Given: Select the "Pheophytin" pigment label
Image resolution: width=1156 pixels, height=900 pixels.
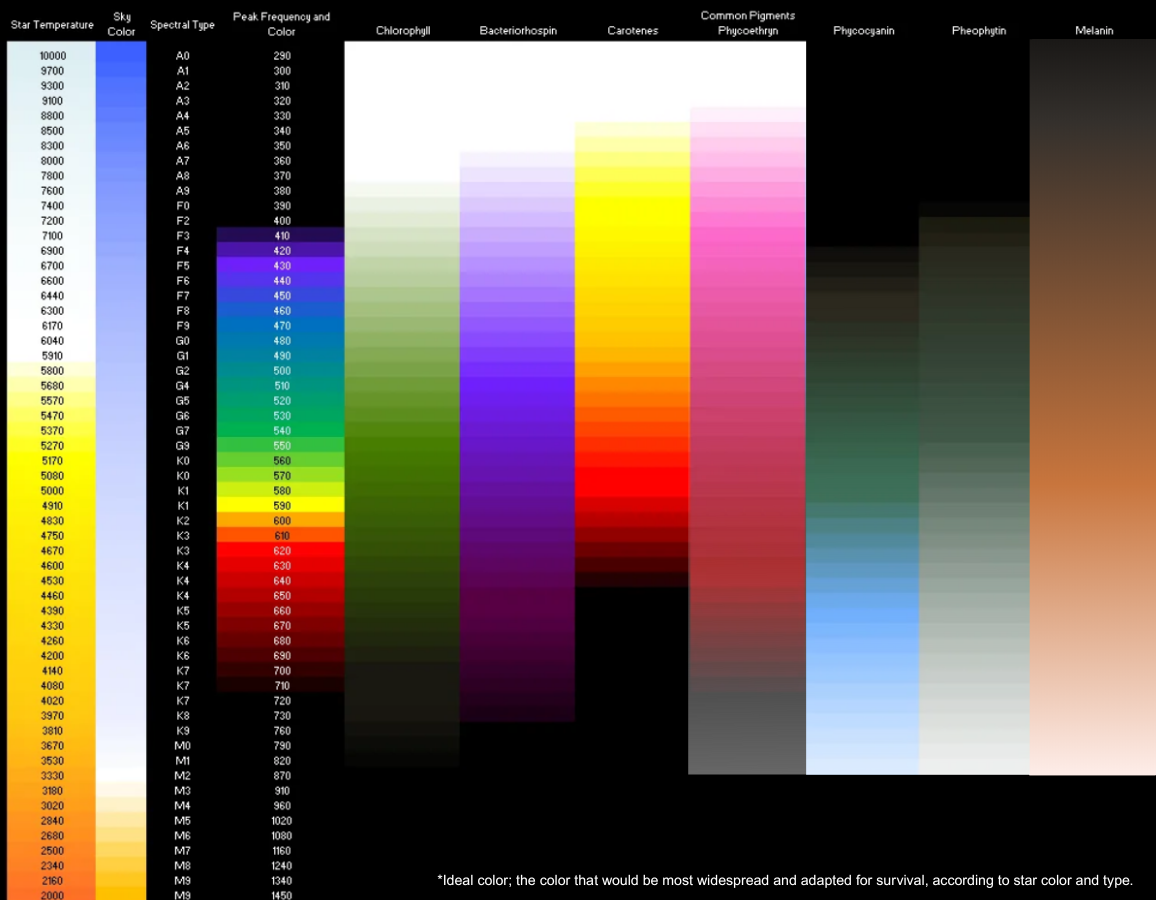Looking at the screenshot, I should pos(978,31).
